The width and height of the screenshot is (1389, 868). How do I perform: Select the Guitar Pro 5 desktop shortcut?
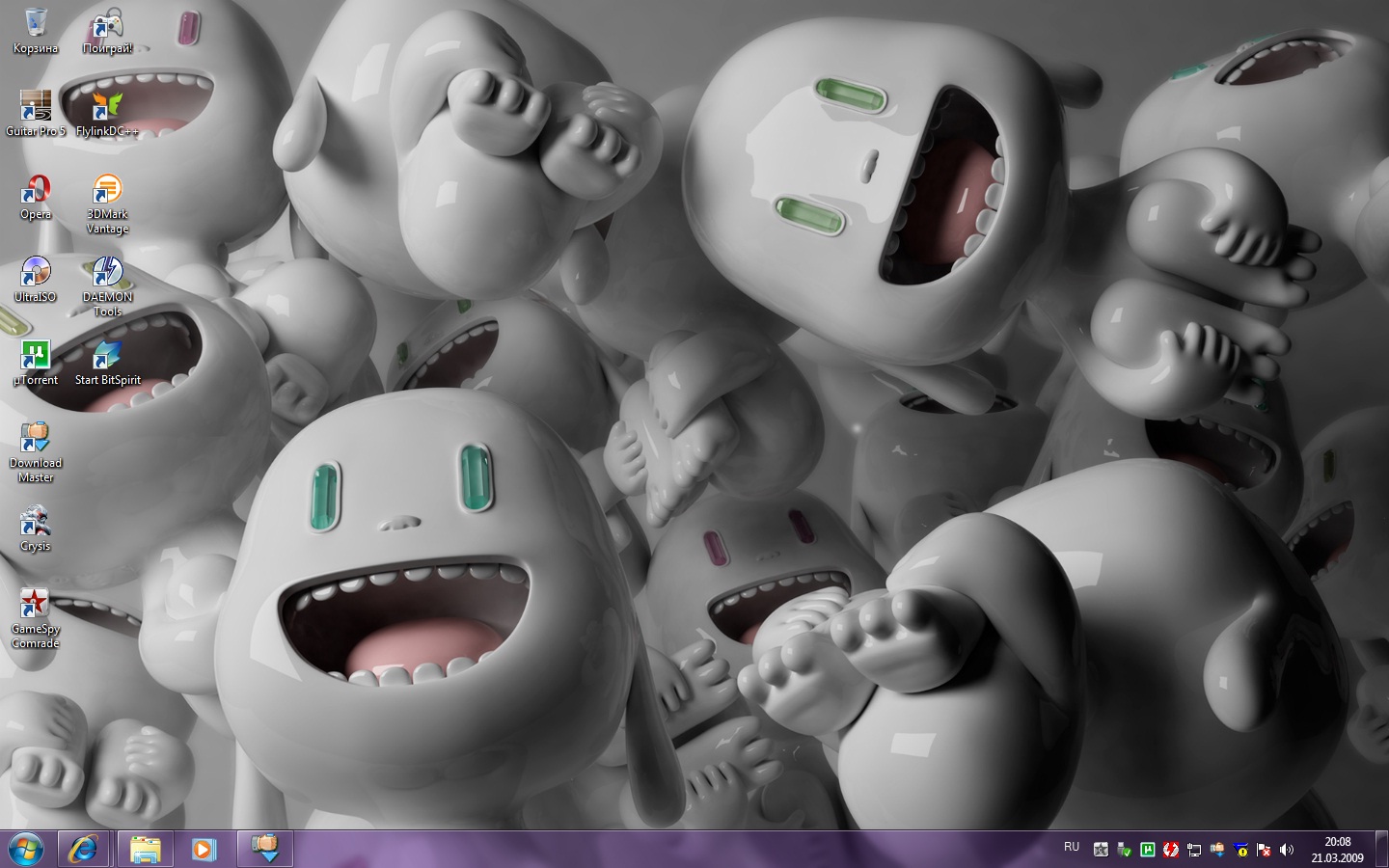[35, 106]
